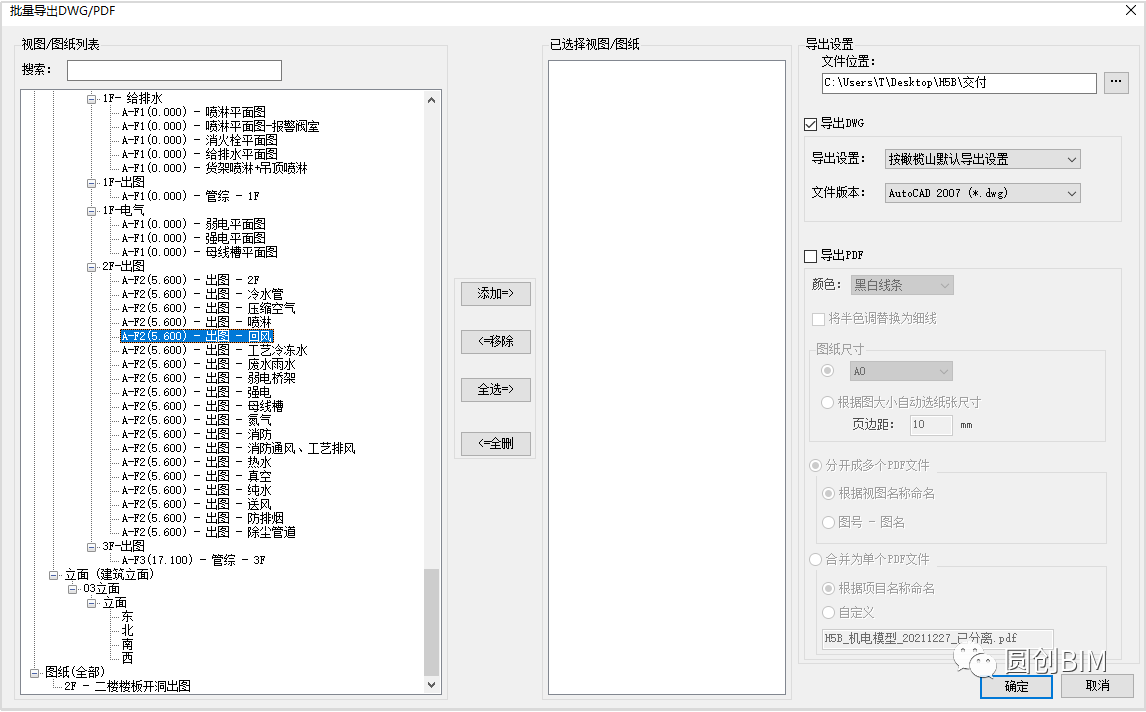Click the 搜索 search input field

(174, 70)
